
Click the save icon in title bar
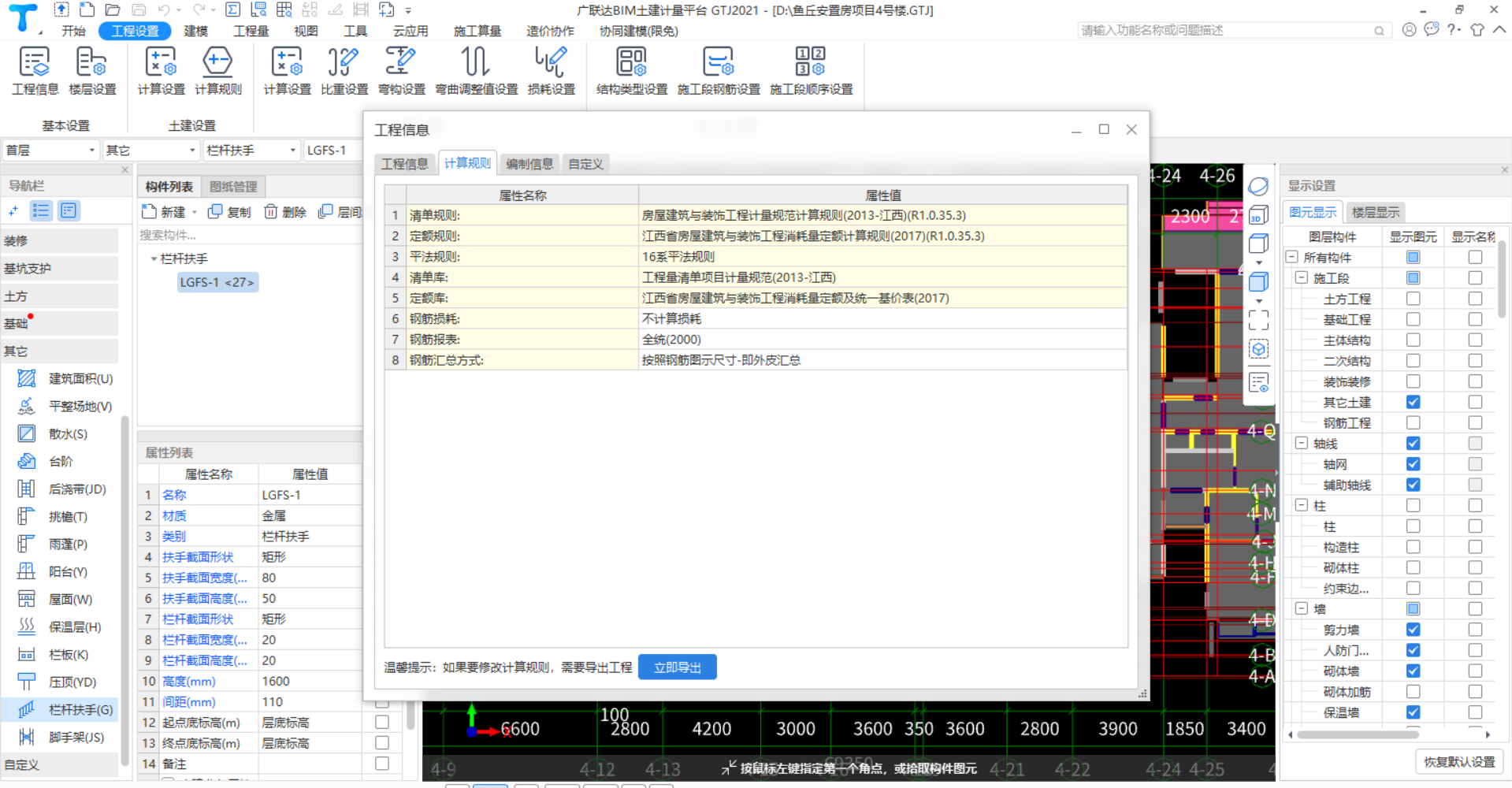[x=138, y=10]
